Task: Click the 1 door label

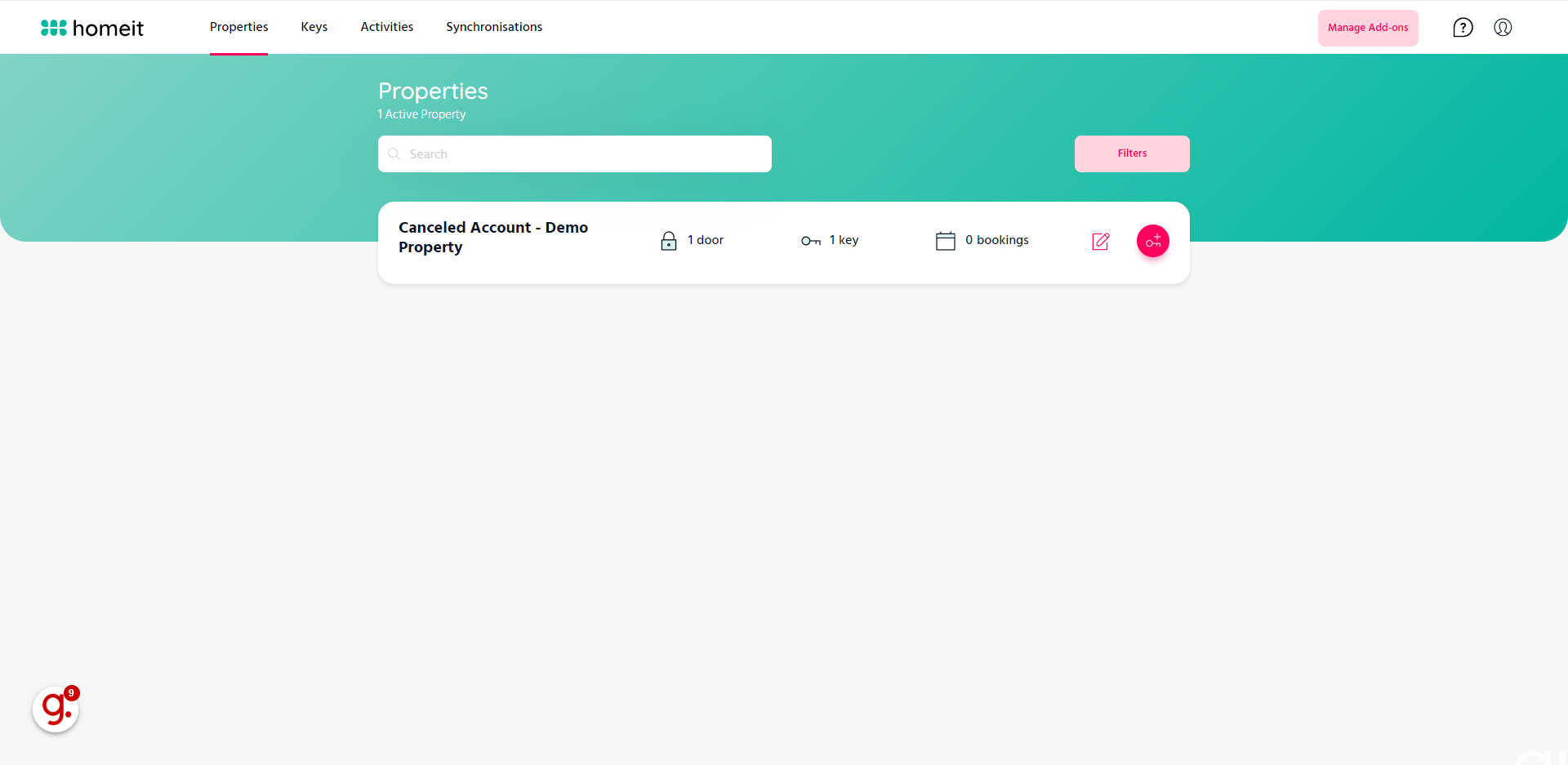Action: coord(705,240)
